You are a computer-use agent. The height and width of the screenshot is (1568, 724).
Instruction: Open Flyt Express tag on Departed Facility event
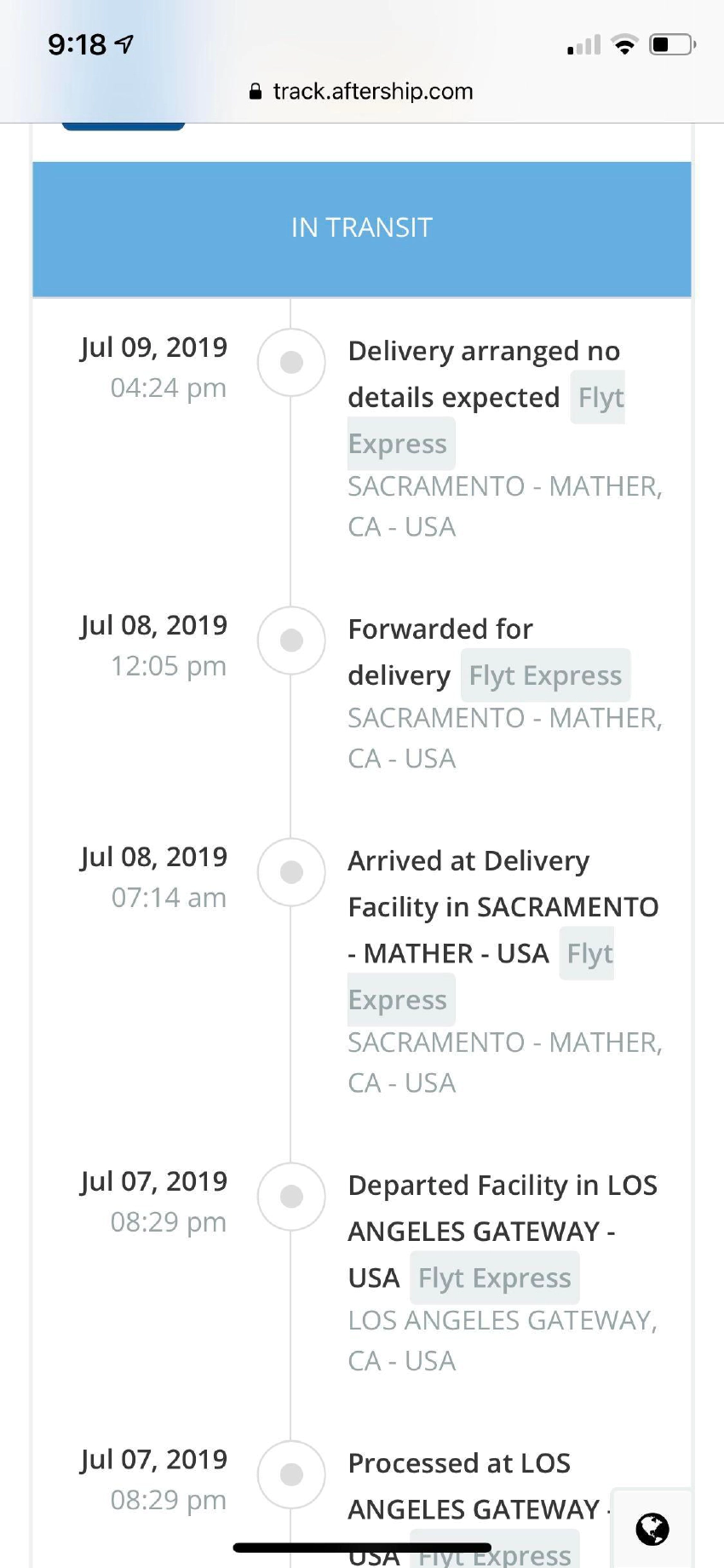pyautogui.click(x=494, y=1278)
